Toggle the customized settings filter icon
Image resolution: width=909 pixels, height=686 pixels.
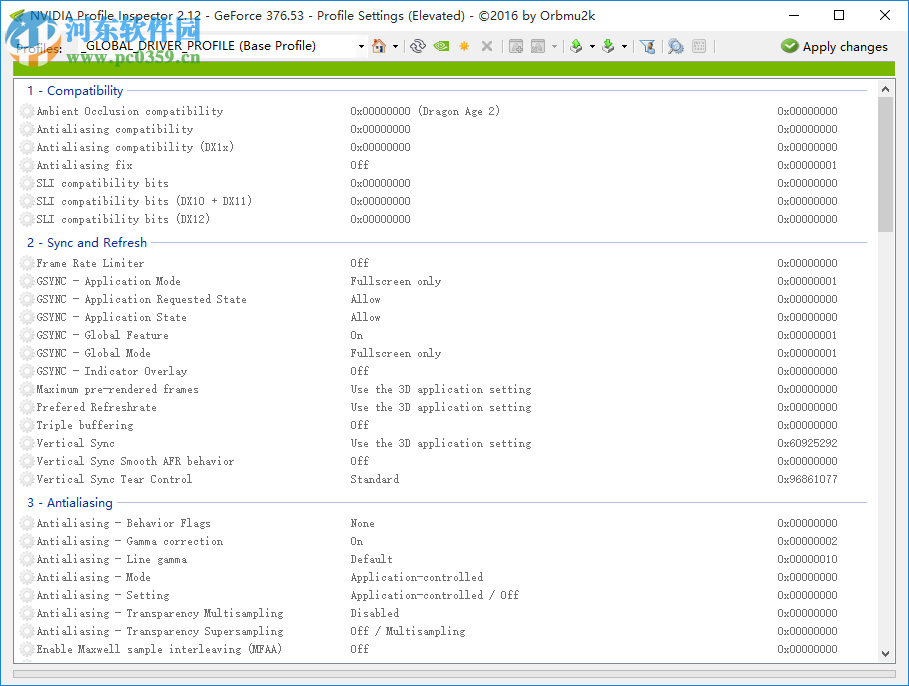(x=648, y=46)
